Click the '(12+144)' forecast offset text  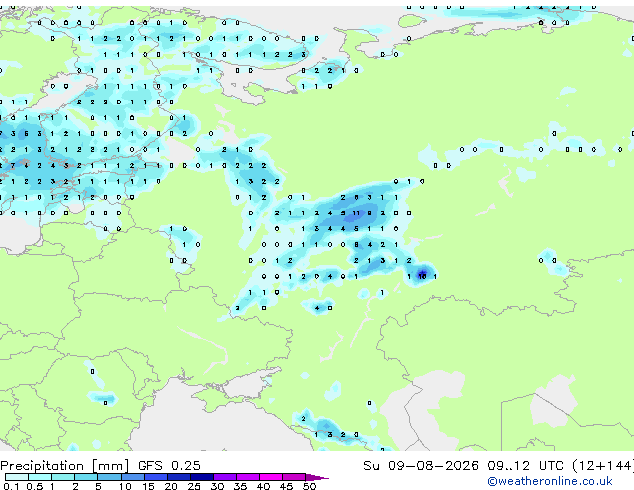[602, 466]
